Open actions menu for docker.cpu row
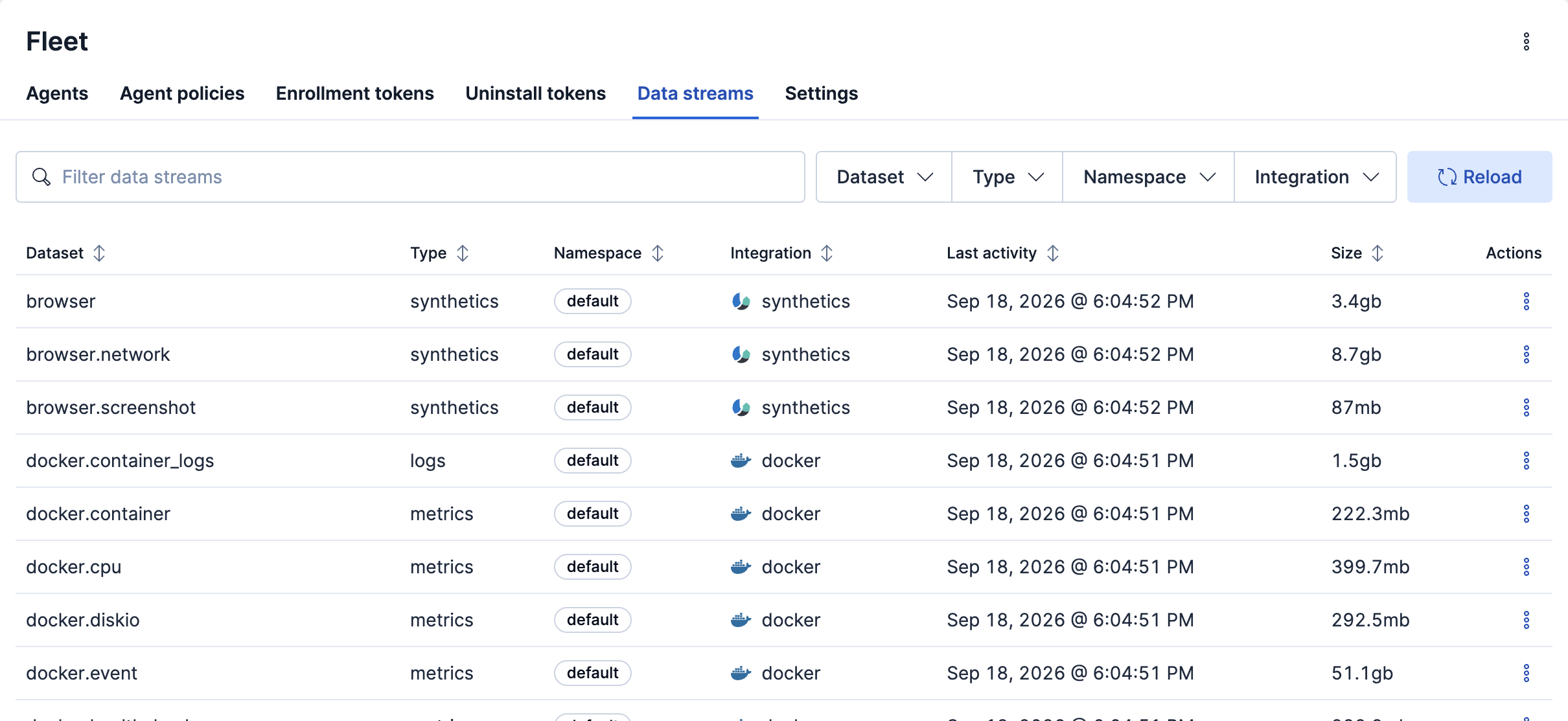The height and width of the screenshot is (721, 1568). pos(1526,567)
